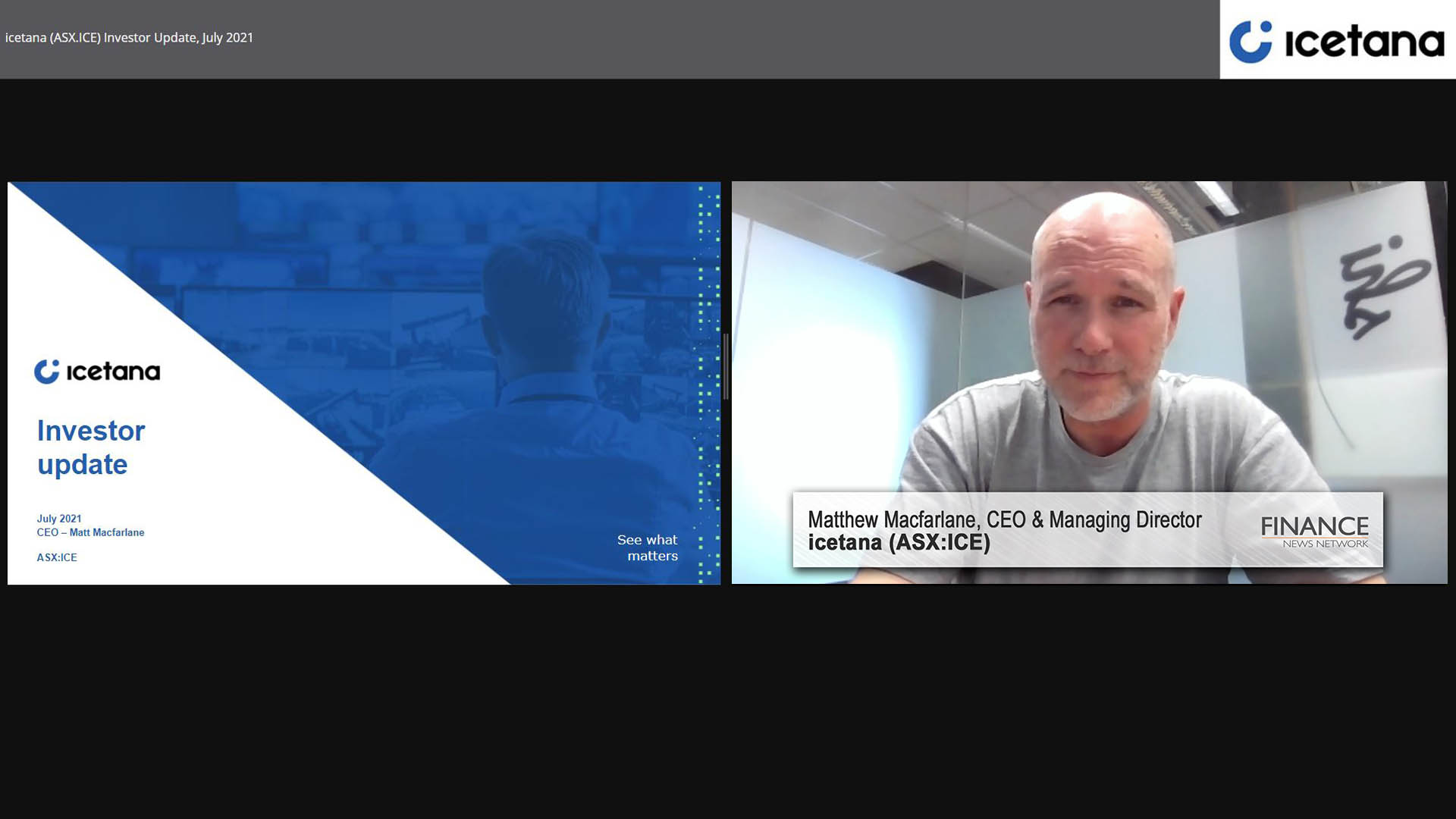This screenshot has height=819, width=1456.
Task: Click the divider handle between slide and video
Action: coord(726,366)
